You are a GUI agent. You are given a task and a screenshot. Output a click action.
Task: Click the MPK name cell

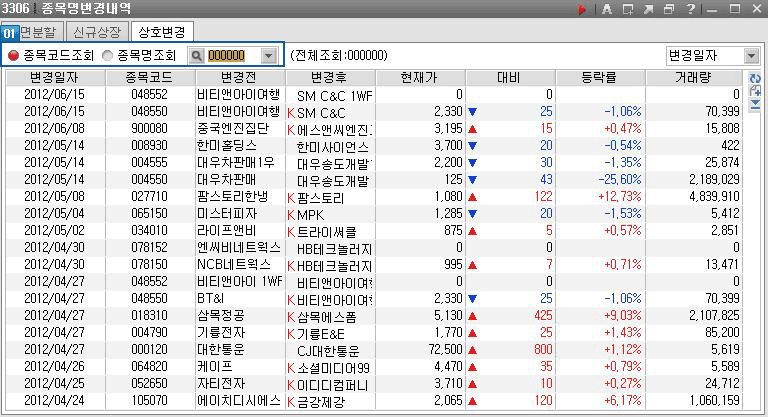click(330, 214)
